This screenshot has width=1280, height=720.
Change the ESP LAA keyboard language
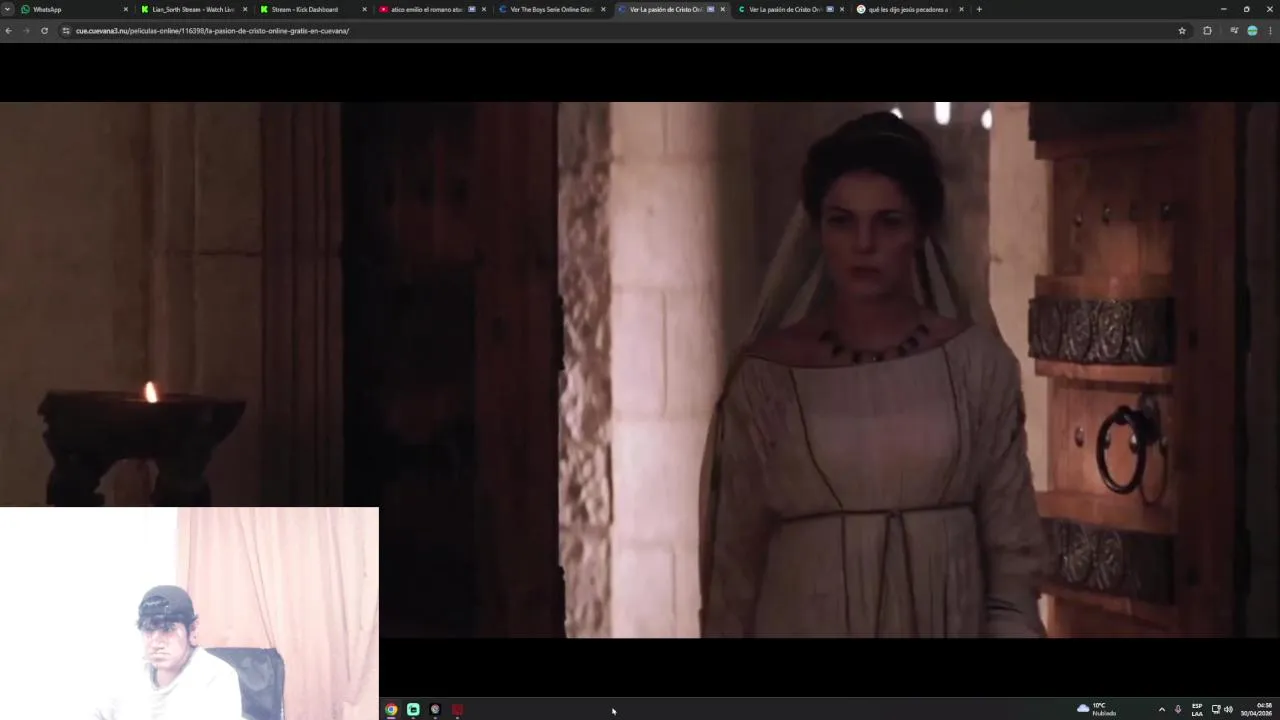tap(1197, 709)
